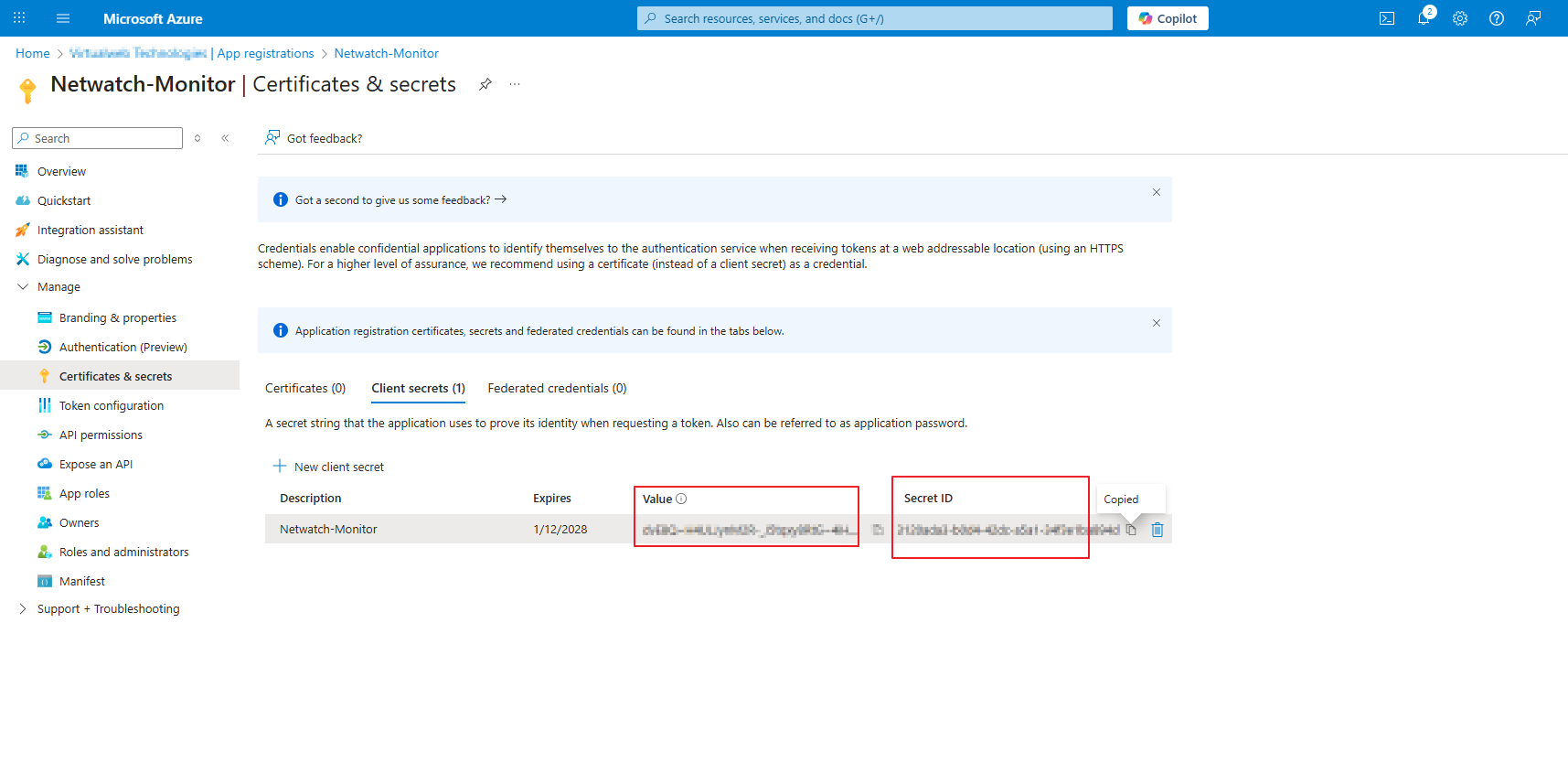The height and width of the screenshot is (784, 1568).
Task: Open Diagnose and solve problems
Action: coord(114,259)
